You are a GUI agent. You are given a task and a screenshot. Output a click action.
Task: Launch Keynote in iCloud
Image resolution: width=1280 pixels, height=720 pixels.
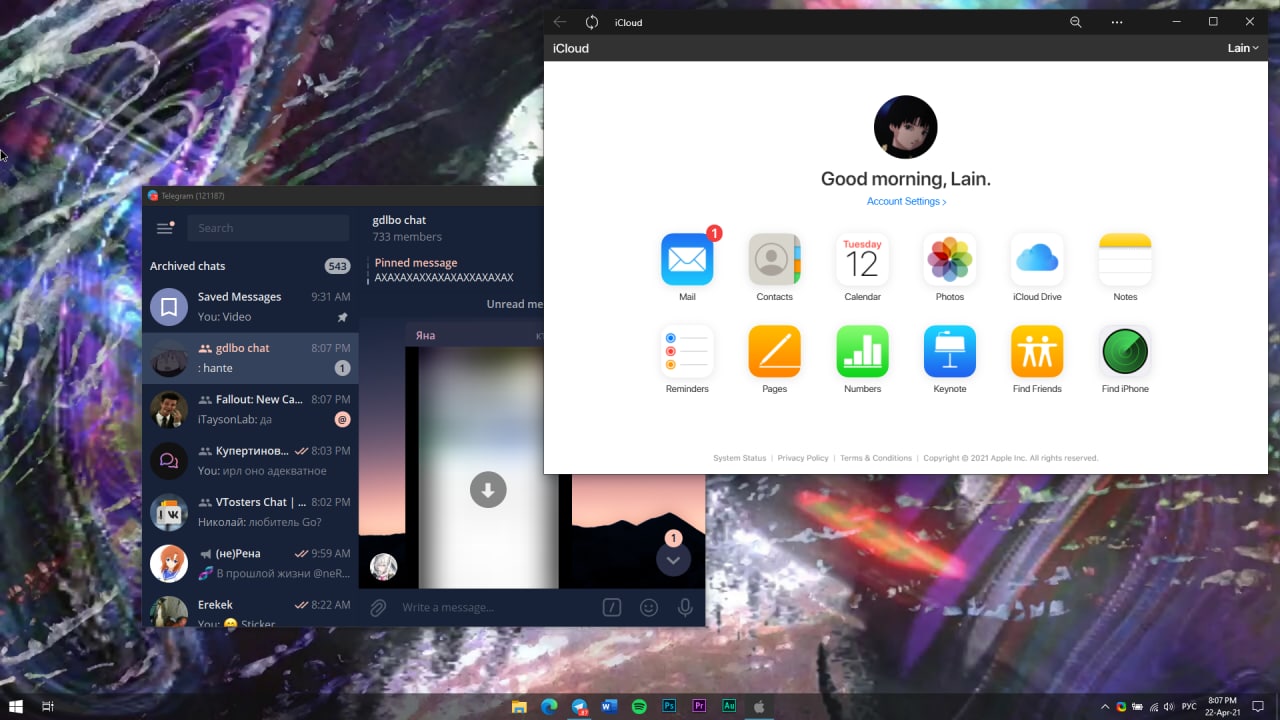pos(950,351)
